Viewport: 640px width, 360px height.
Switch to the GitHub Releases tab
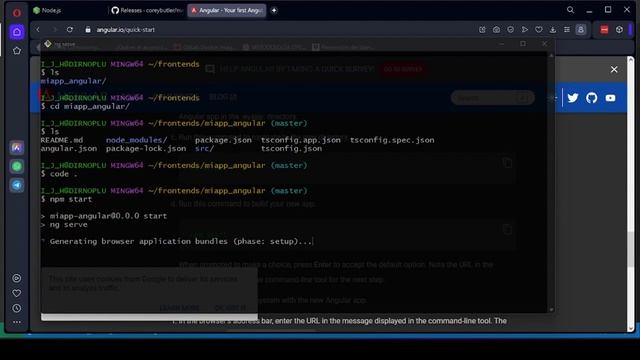click(147, 10)
